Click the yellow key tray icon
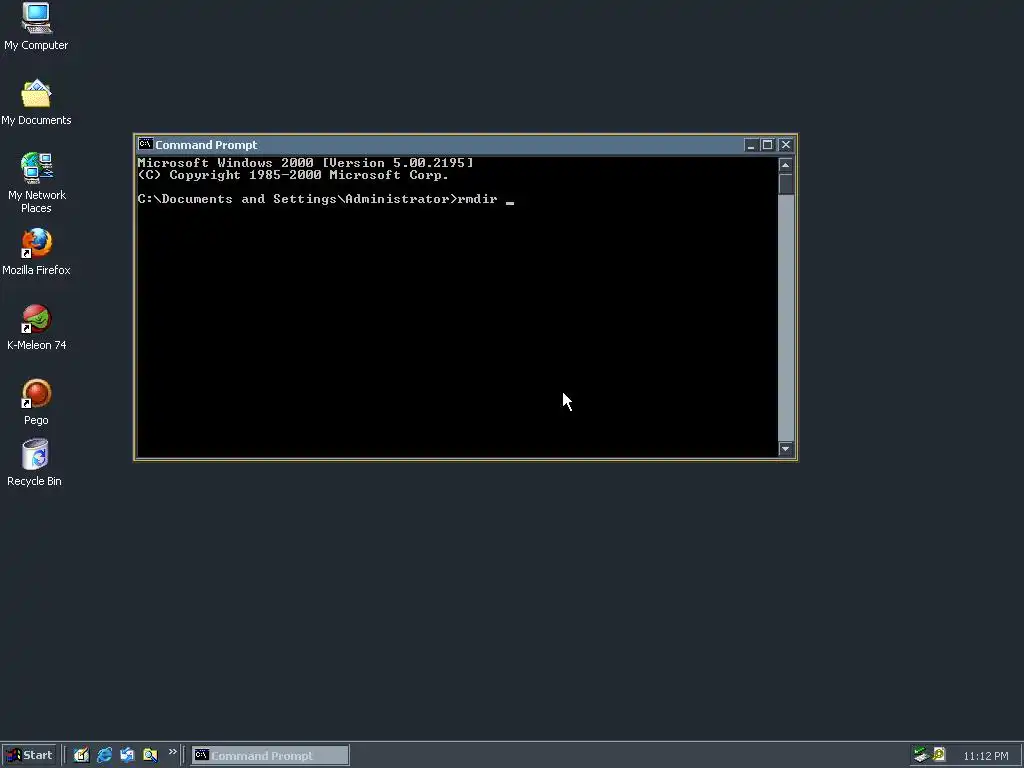The width and height of the screenshot is (1024, 768). 939,754
